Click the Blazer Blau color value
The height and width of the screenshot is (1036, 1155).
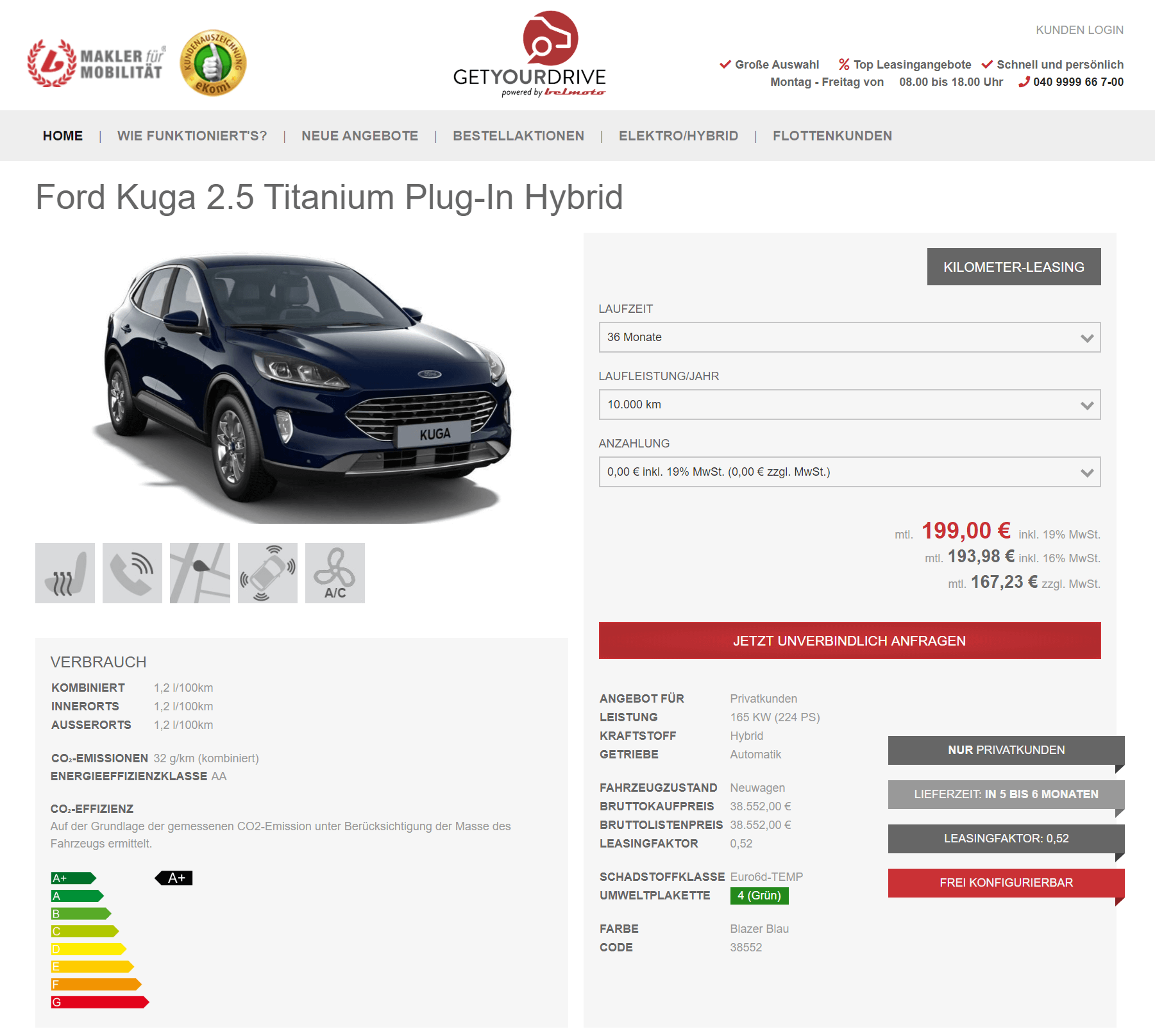tap(759, 929)
